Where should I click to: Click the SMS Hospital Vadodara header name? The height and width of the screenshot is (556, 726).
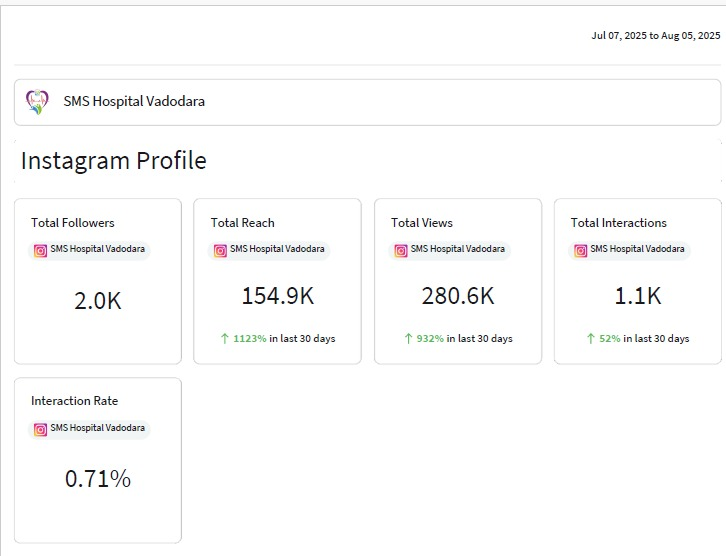(x=134, y=101)
